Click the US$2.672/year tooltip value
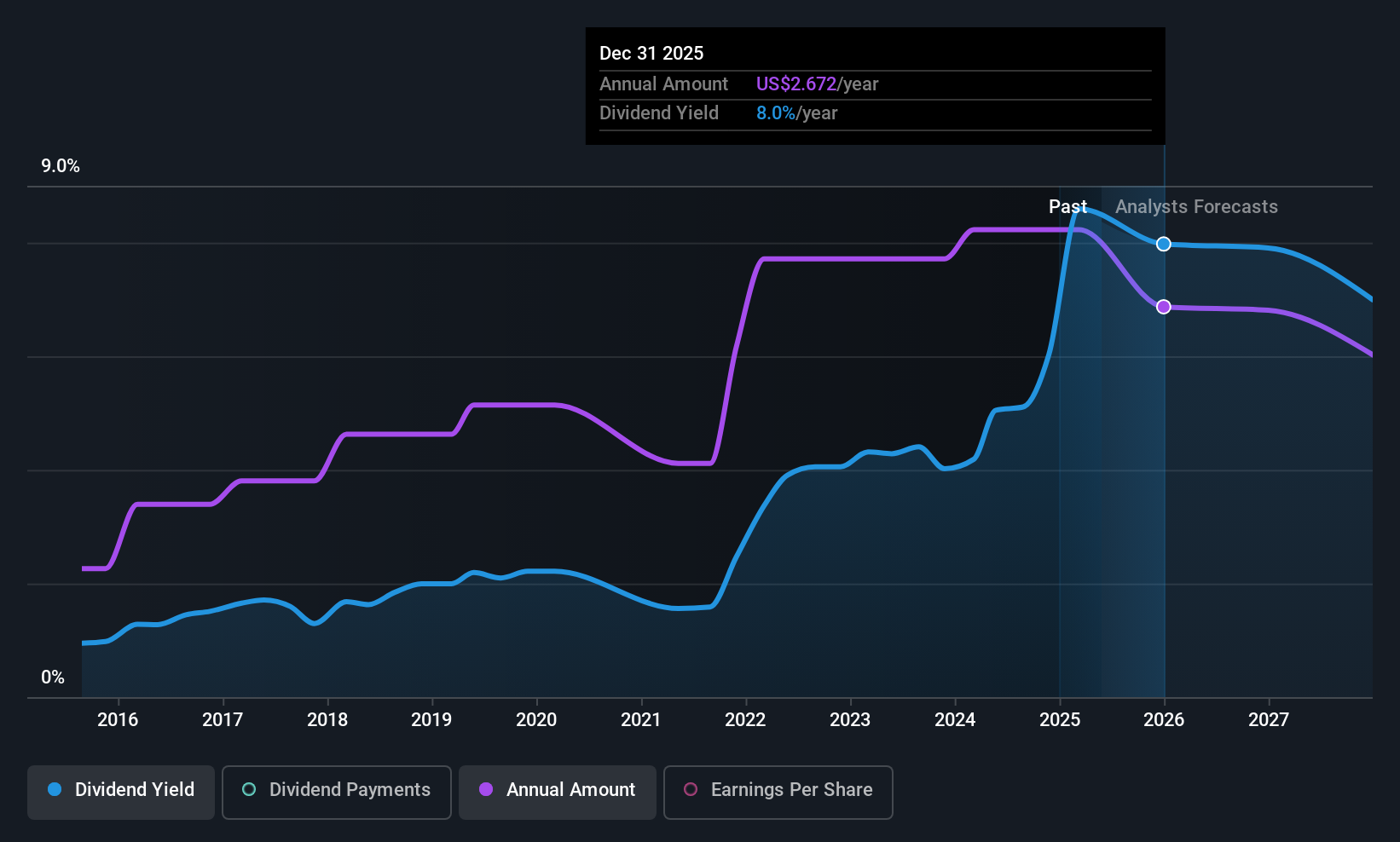This screenshot has height=842, width=1400. click(x=817, y=84)
